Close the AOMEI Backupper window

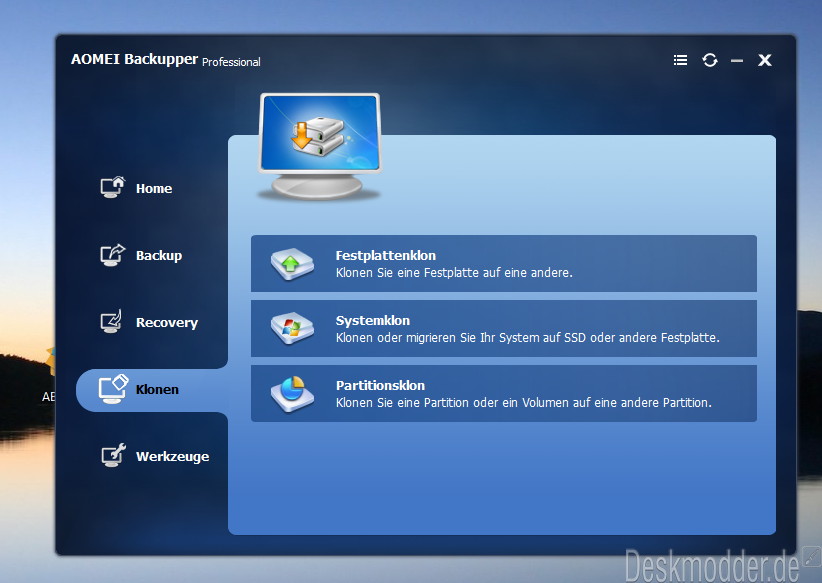765,60
